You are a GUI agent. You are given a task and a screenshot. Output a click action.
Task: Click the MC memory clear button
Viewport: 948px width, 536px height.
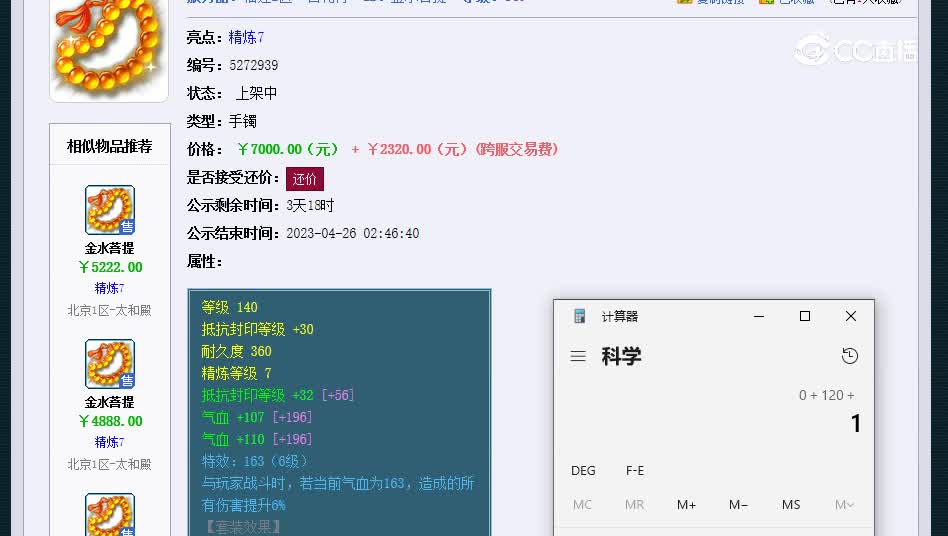click(582, 505)
